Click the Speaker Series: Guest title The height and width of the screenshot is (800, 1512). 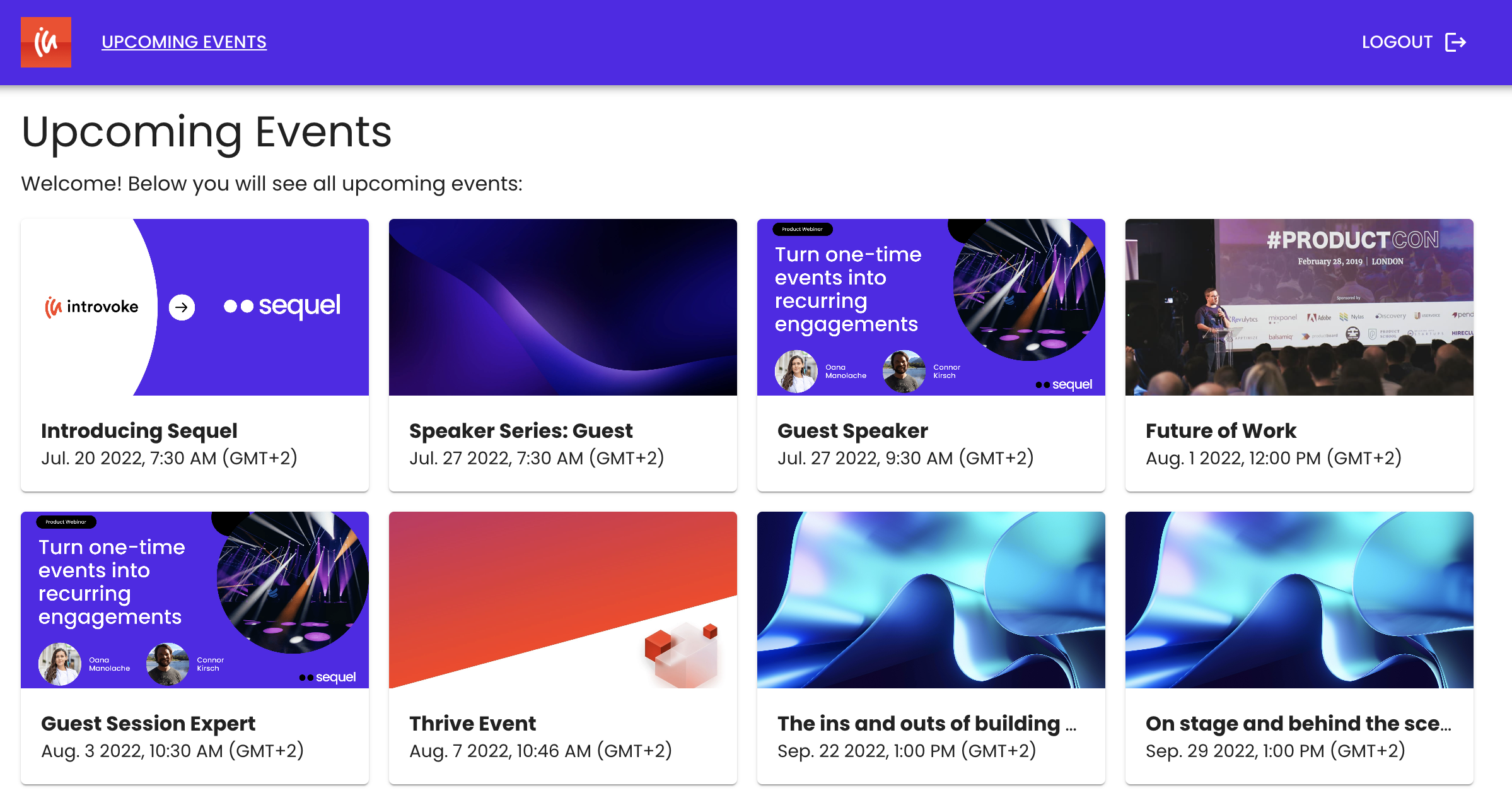click(520, 431)
